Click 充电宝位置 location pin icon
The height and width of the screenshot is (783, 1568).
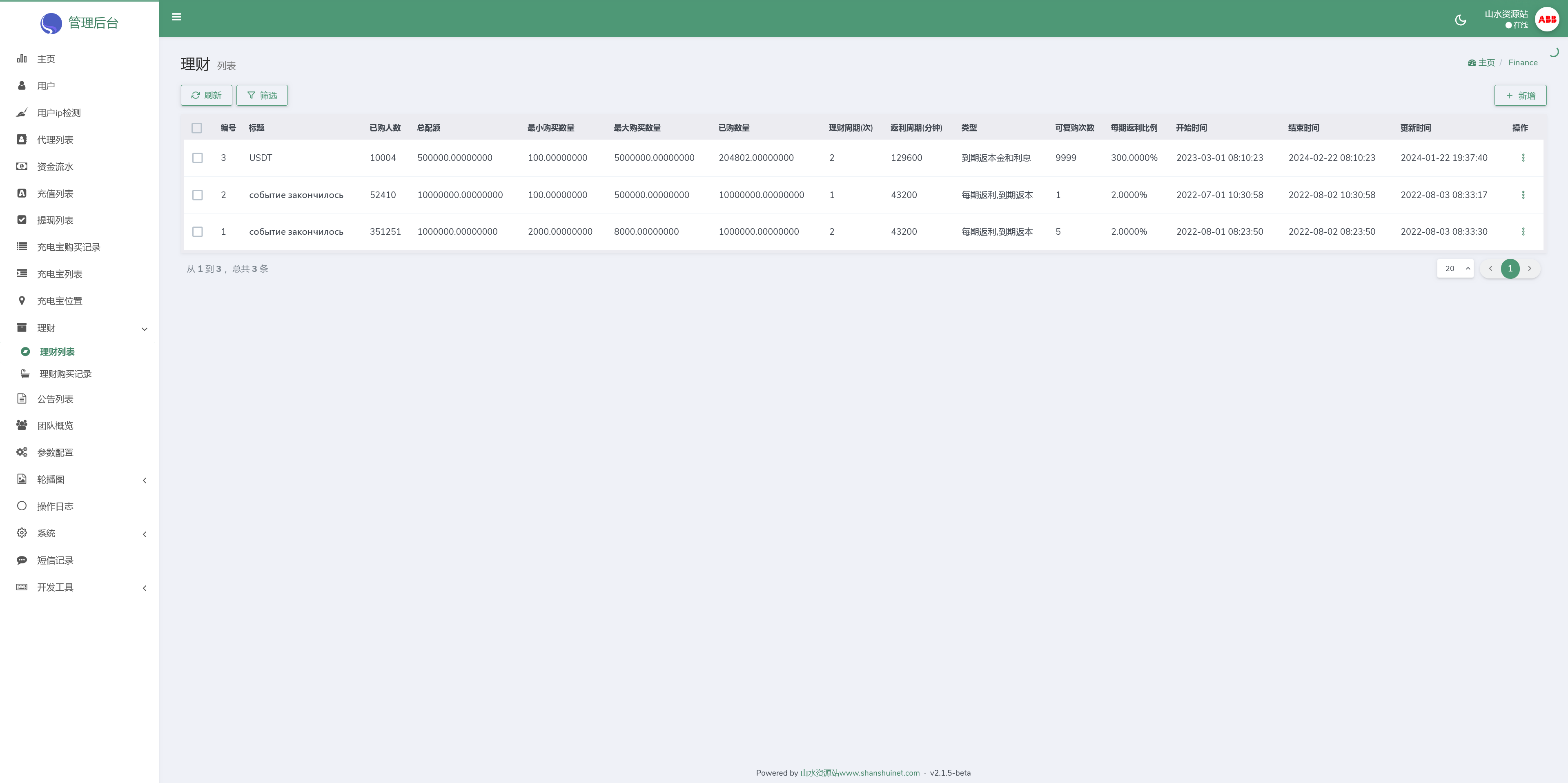22,300
